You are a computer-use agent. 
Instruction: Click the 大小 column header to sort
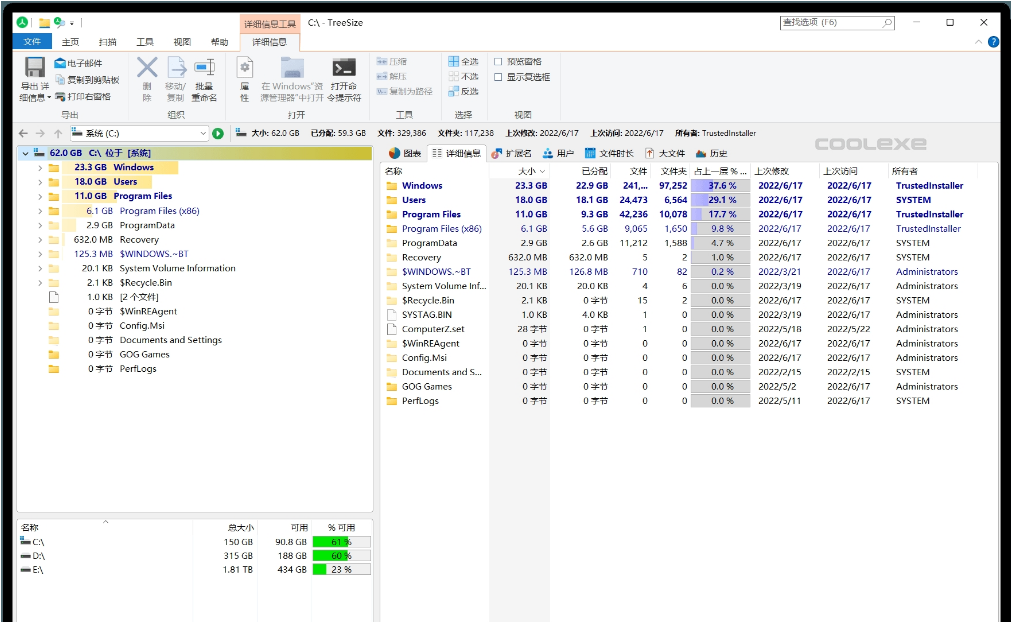(x=526, y=171)
